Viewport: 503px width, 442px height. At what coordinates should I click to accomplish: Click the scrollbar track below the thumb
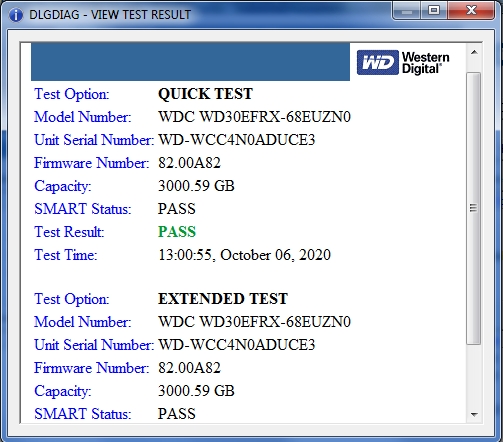coord(474,377)
